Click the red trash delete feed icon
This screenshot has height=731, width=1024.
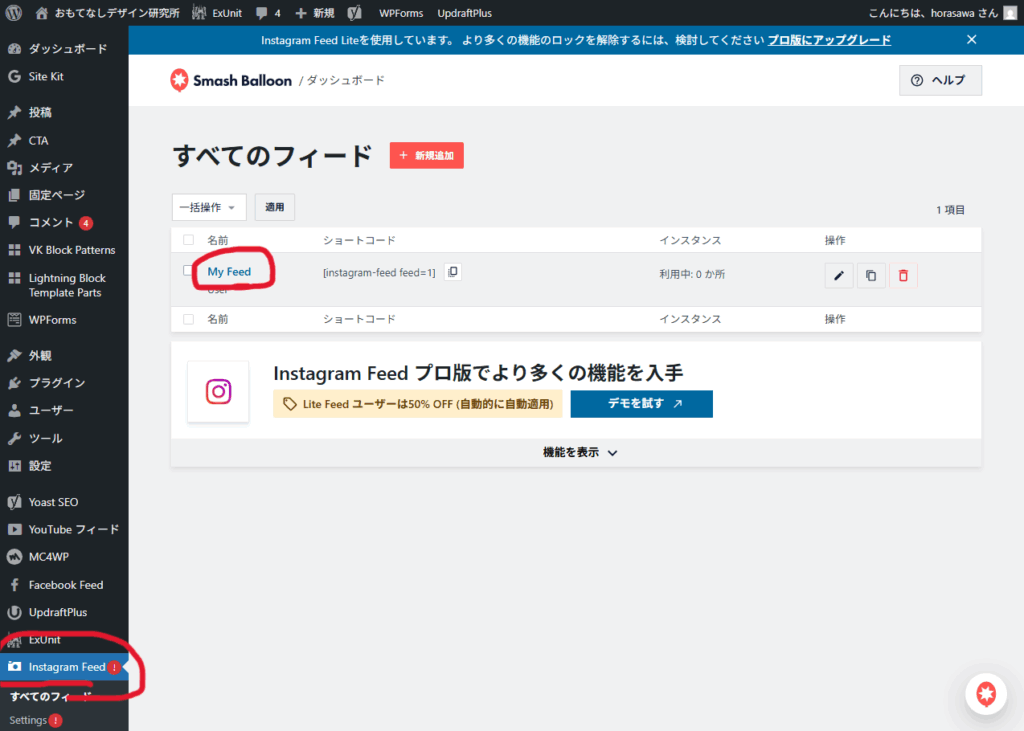(903, 276)
